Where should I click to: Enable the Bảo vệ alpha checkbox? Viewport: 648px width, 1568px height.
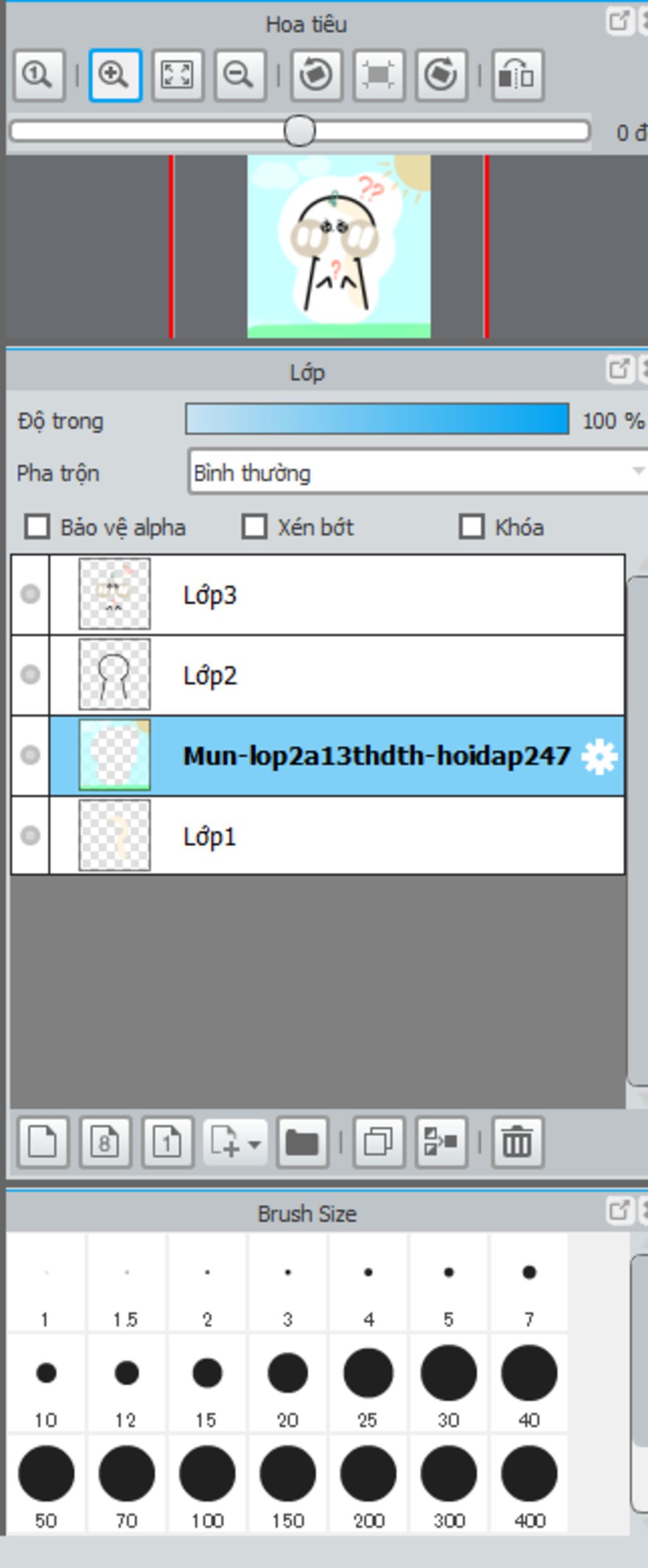pyautogui.click(x=37, y=527)
